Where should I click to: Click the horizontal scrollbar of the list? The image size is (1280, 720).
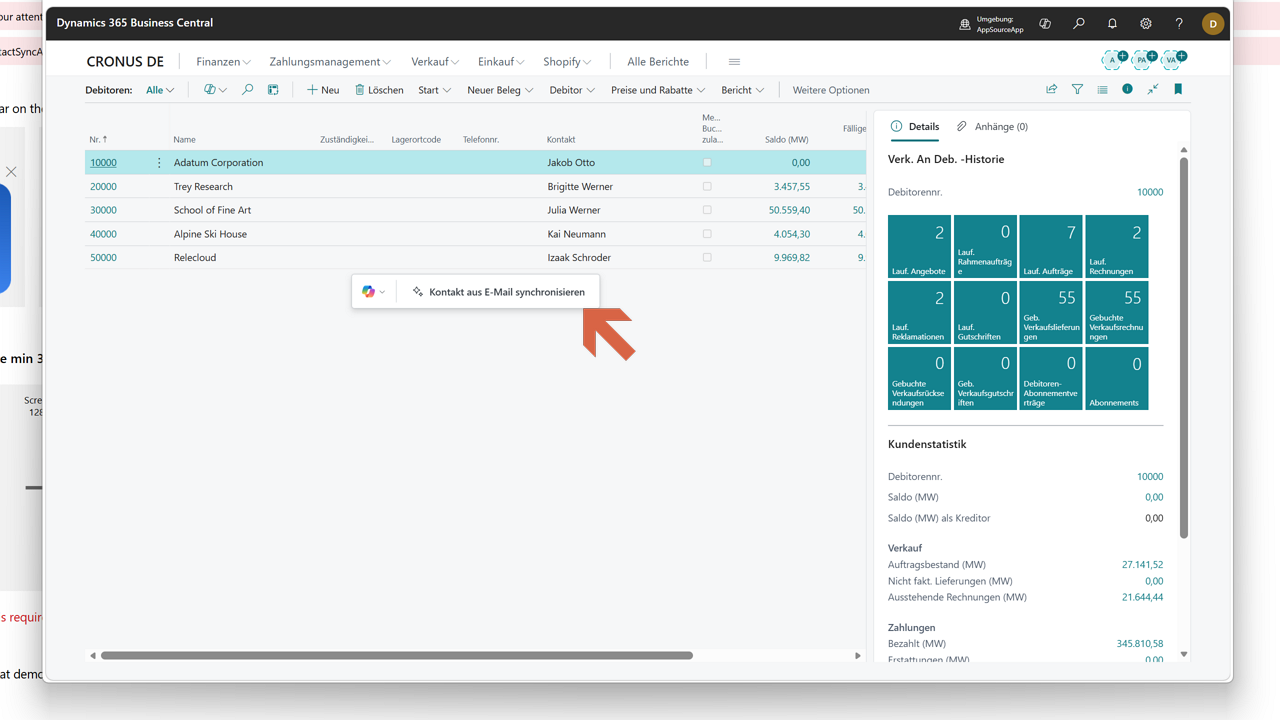pyautogui.click(x=397, y=655)
